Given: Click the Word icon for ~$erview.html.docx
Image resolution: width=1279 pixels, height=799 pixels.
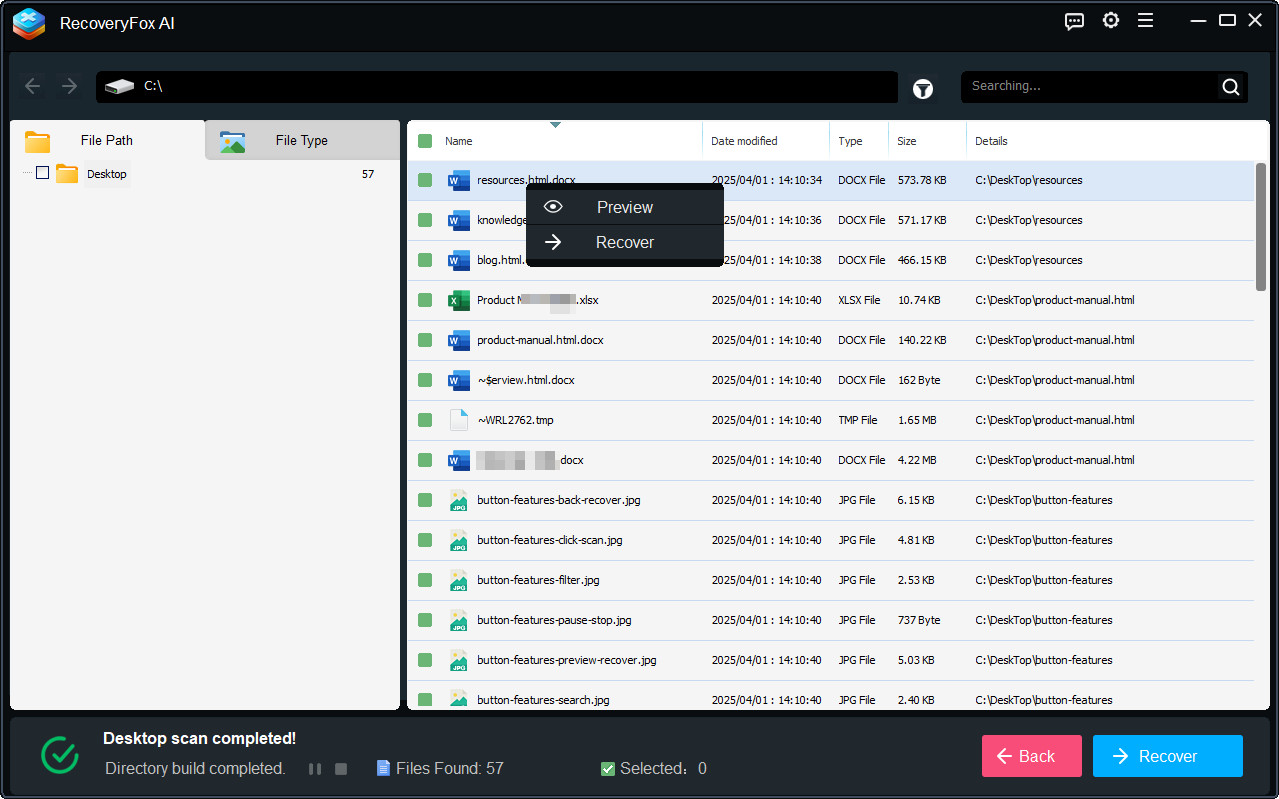Looking at the screenshot, I should 459,380.
